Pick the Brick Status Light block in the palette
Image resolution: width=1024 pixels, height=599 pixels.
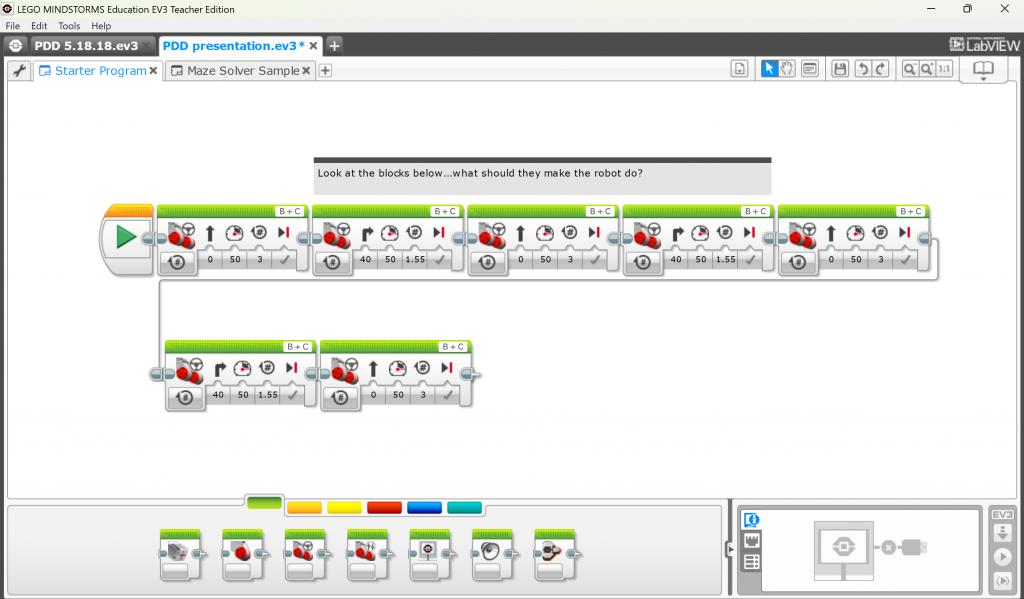pos(555,554)
